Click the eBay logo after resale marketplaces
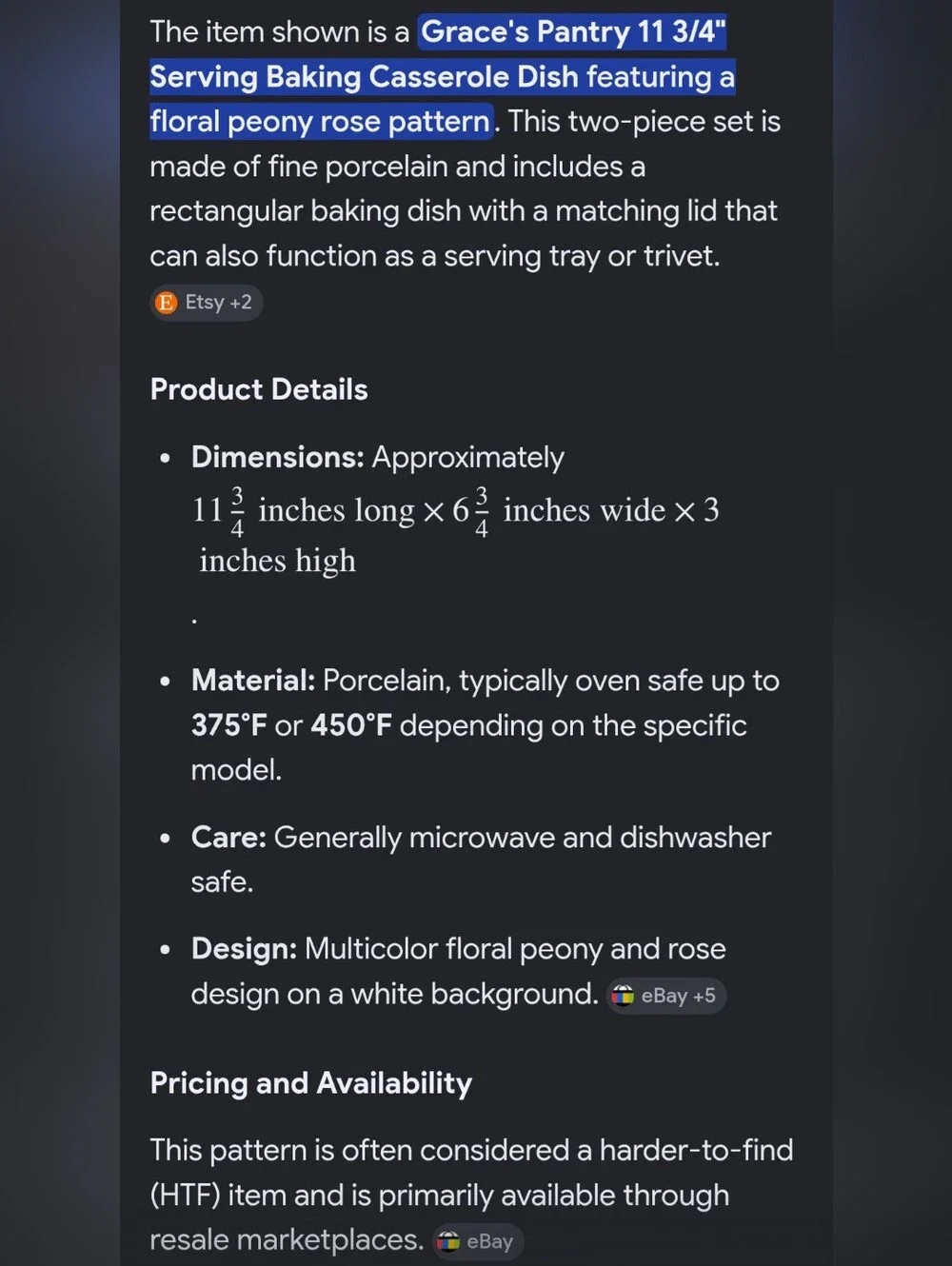Image resolution: width=952 pixels, height=1266 pixels. (447, 1241)
